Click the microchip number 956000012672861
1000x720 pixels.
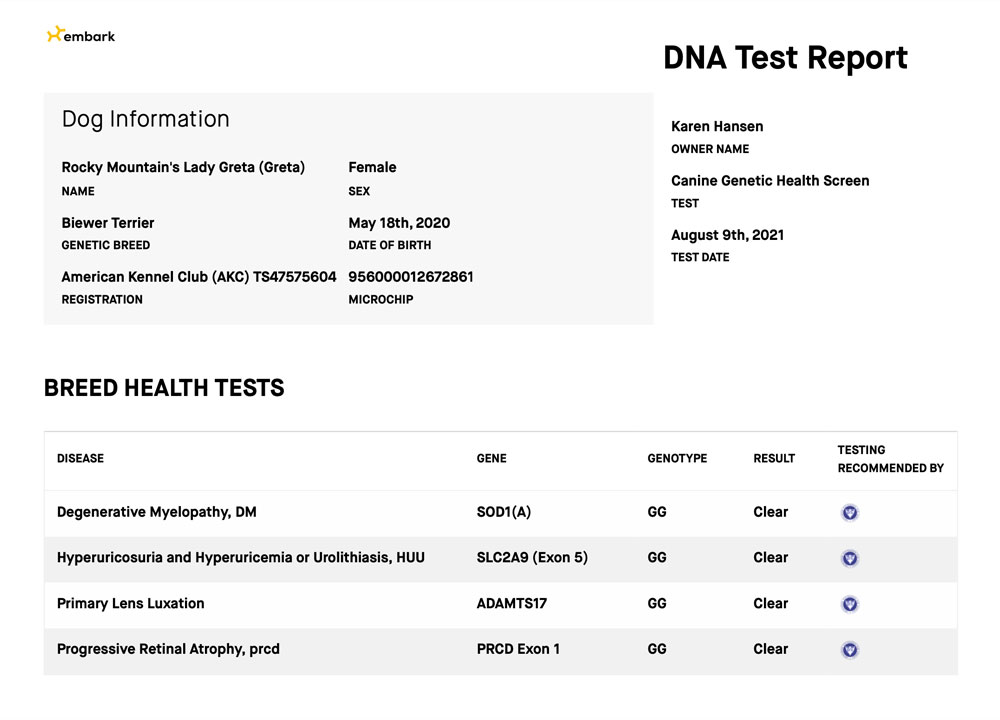click(x=411, y=277)
